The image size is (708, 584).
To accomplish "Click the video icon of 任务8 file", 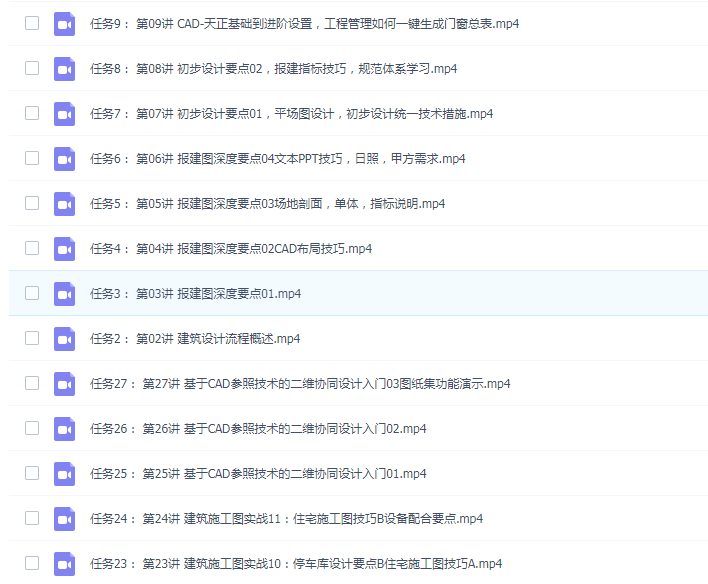I will point(64,69).
